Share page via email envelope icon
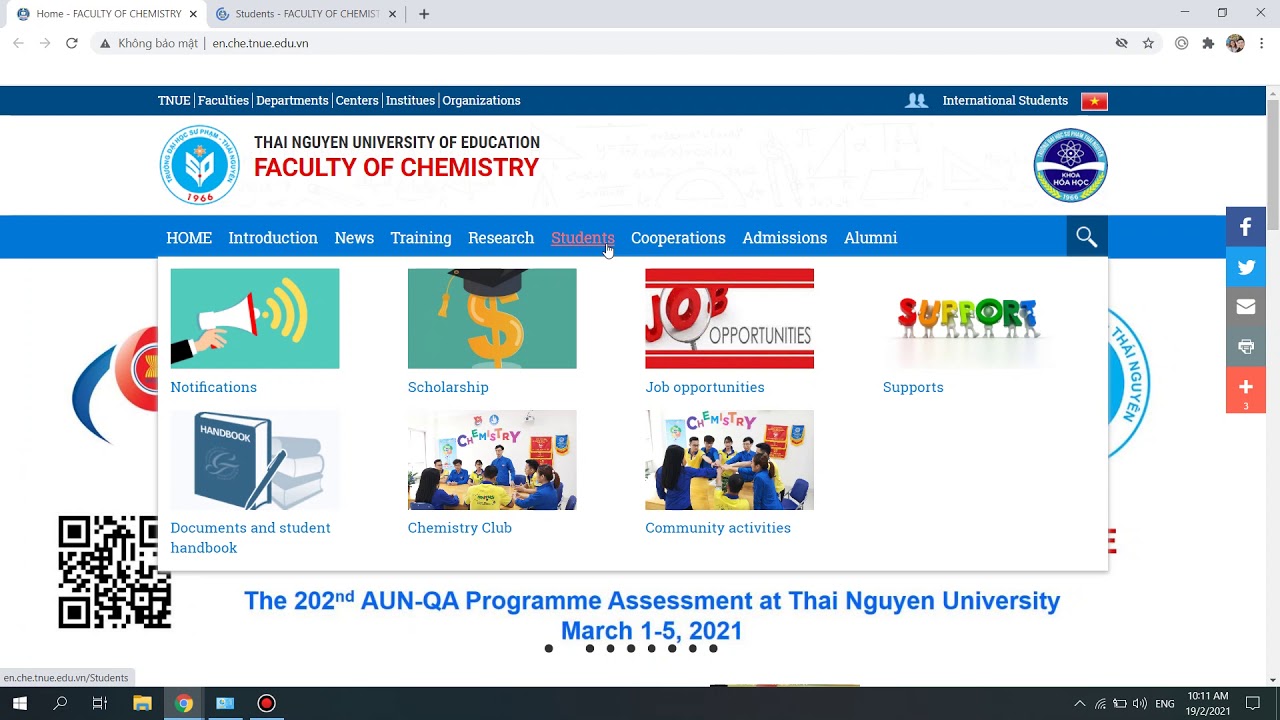 point(1246,307)
